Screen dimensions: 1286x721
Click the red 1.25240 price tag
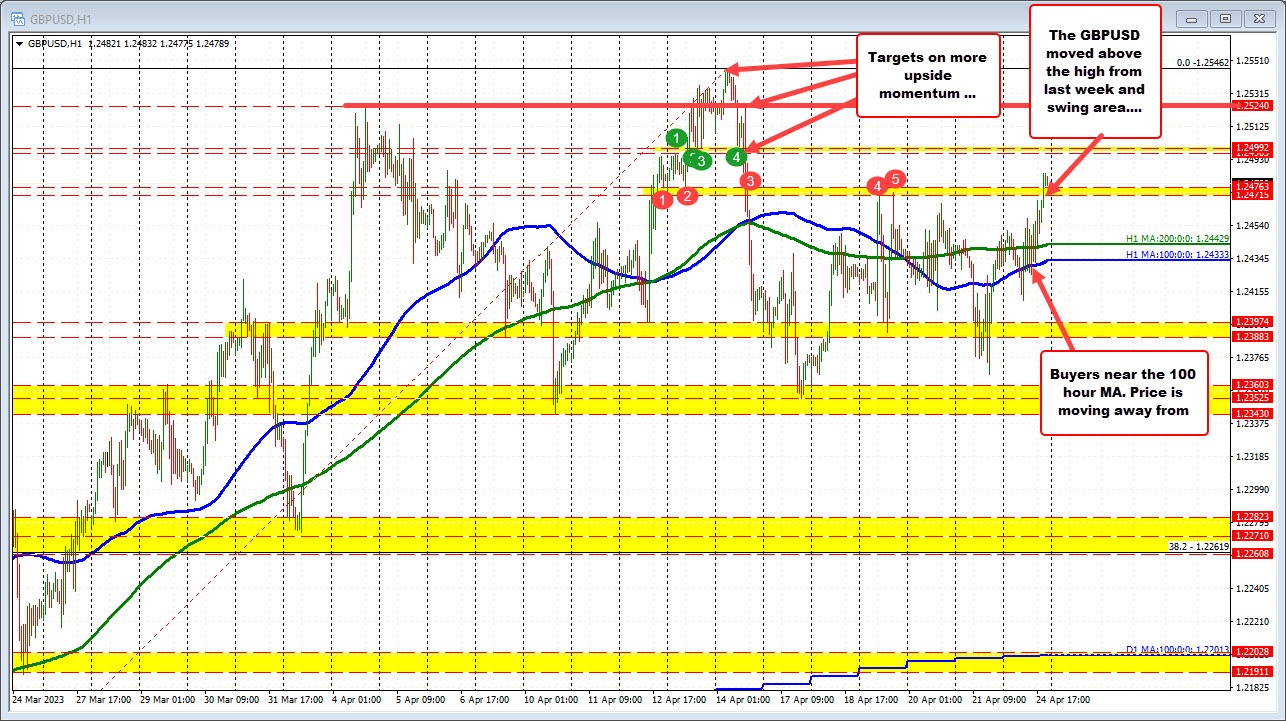1251,104
